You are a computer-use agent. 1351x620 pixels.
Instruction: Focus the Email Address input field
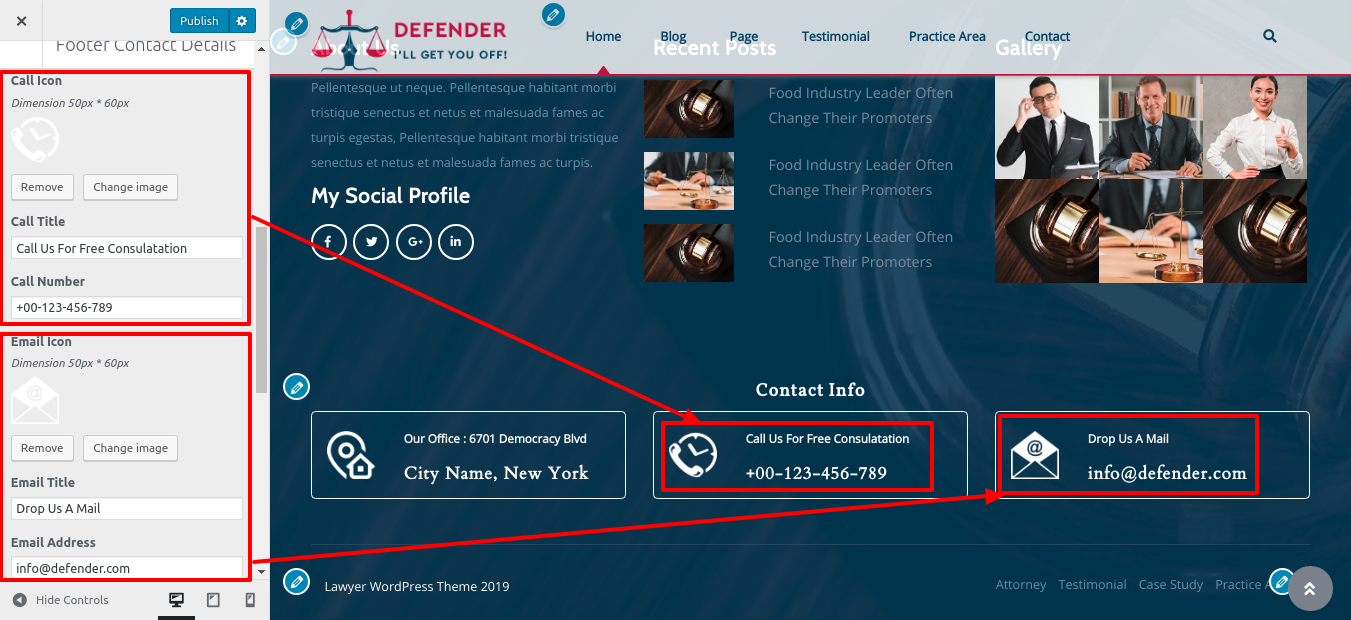[127, 568]
